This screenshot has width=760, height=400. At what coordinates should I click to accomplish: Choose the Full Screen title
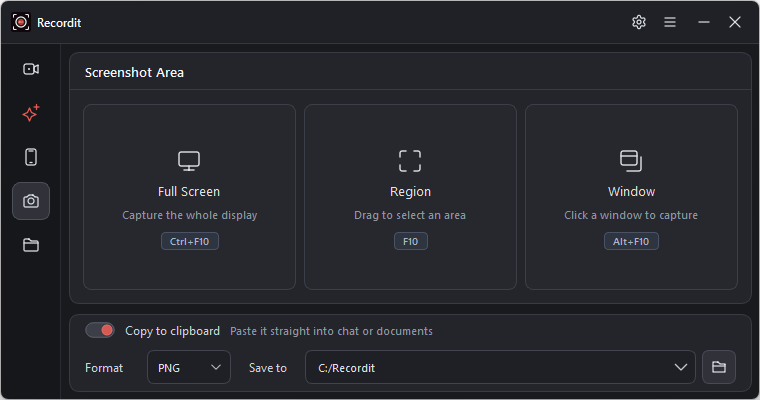[x=189, y=192]
